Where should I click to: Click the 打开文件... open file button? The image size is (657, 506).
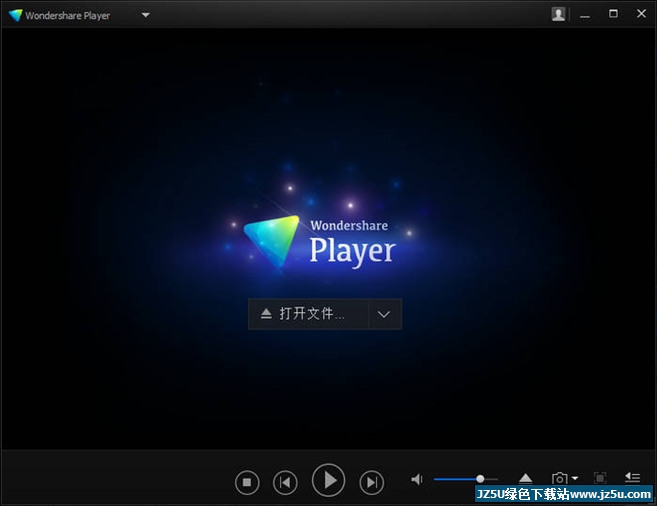309,314
